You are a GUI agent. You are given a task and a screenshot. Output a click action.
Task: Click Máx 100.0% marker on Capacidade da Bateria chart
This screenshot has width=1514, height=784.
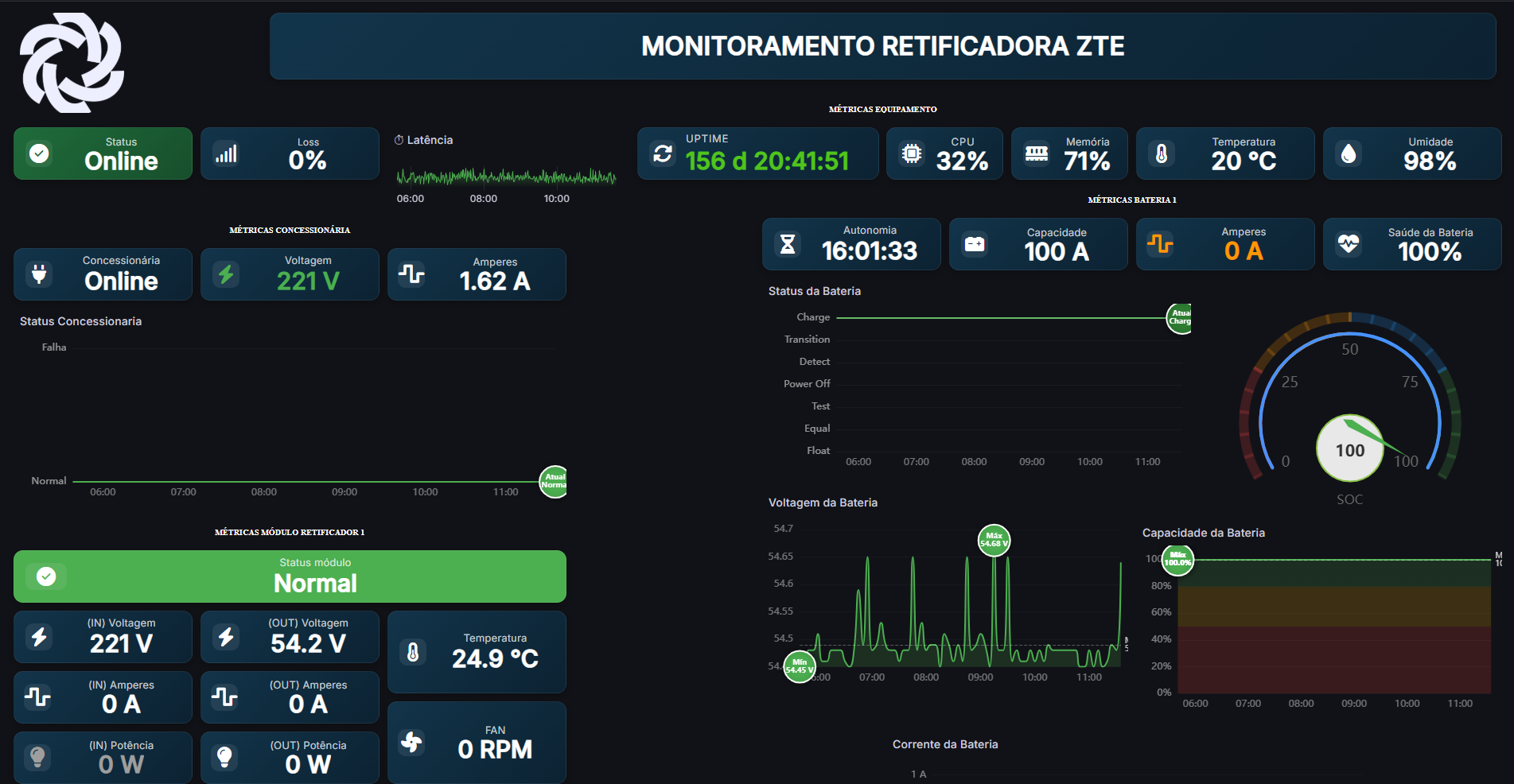1177,560
